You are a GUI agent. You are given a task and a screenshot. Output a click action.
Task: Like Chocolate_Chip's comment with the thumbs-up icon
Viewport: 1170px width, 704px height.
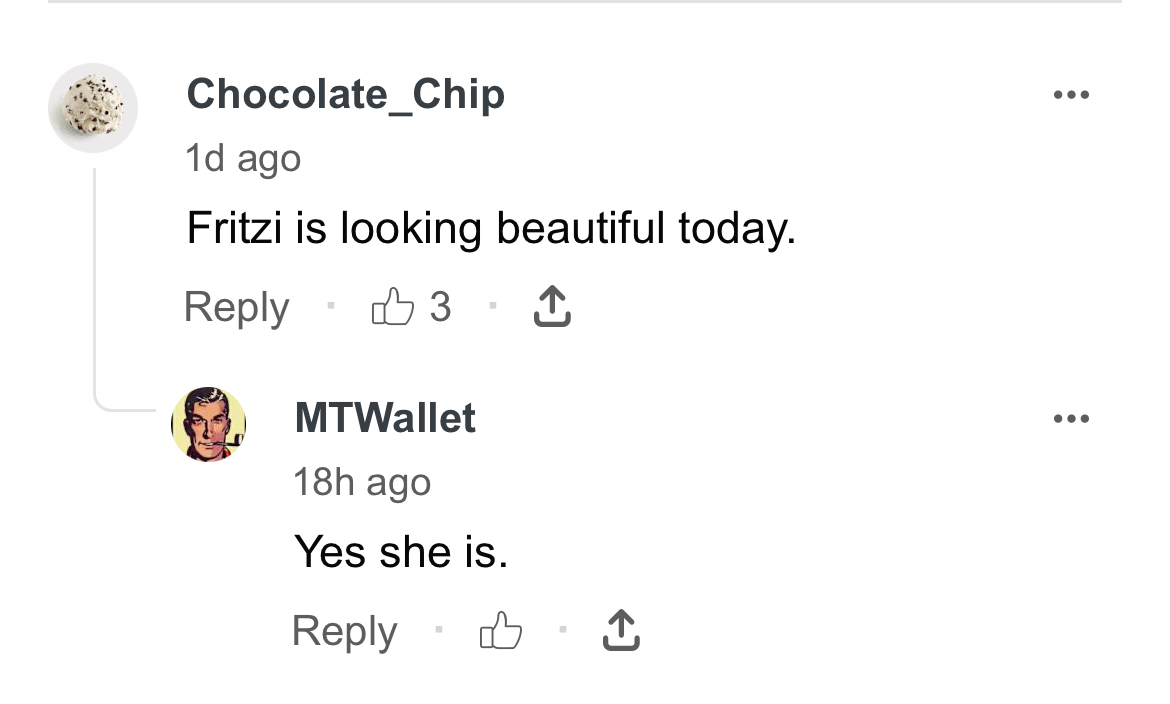click(x=392, y=307)
